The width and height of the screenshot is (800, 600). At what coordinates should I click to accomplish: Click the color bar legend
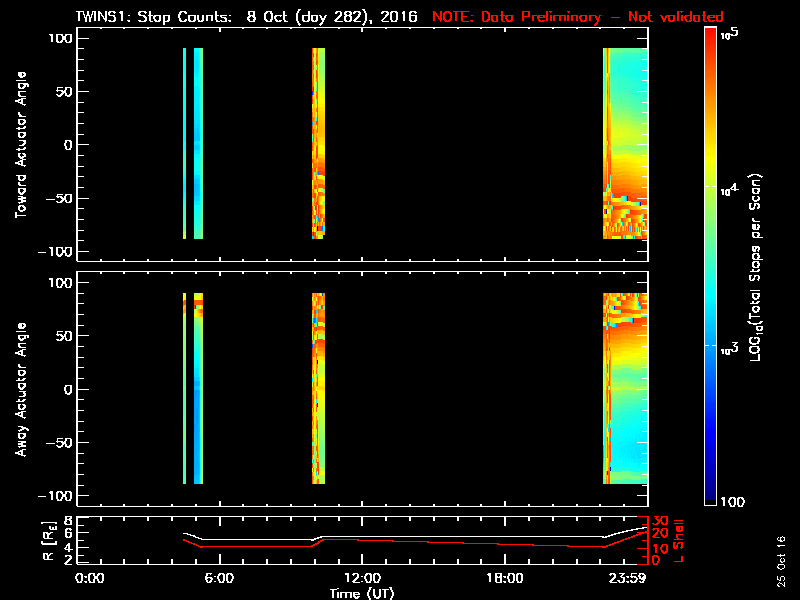(x=711, y=266)
